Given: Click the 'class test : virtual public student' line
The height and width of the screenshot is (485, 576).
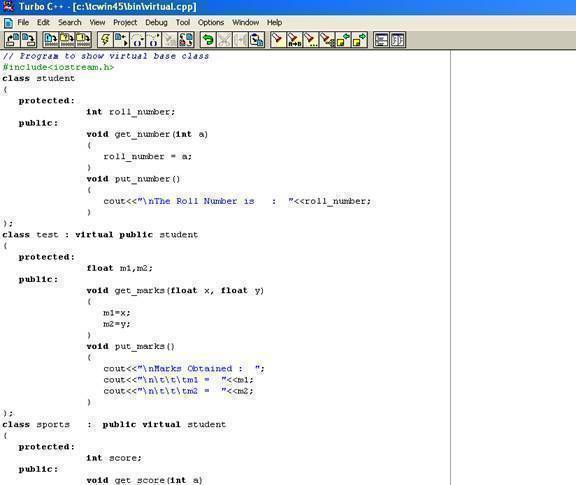Looking at the screenshot, I should [x=100, y=235].
